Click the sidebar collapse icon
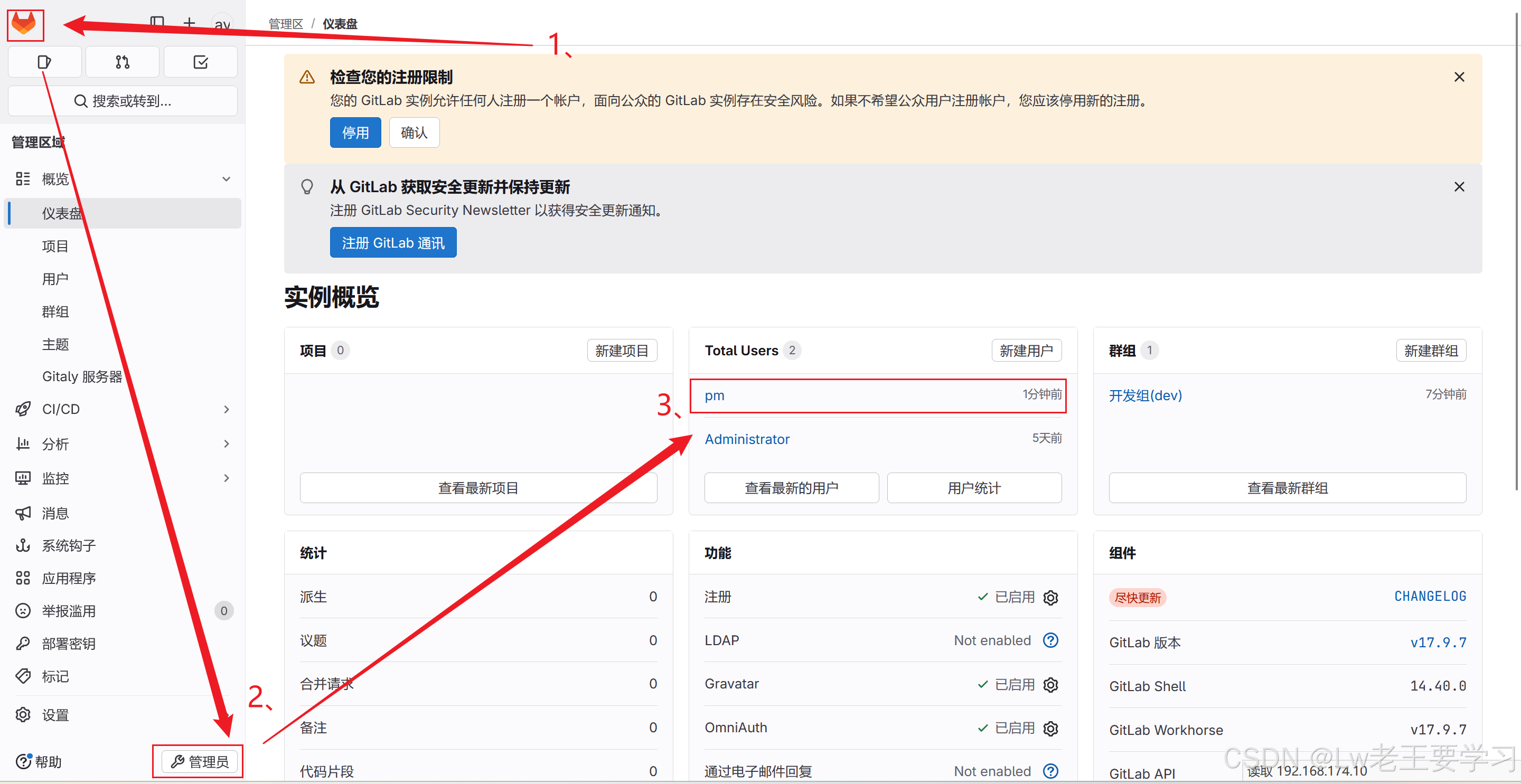This screenshot has height=784, width=1521. click(x=157, y=23)
